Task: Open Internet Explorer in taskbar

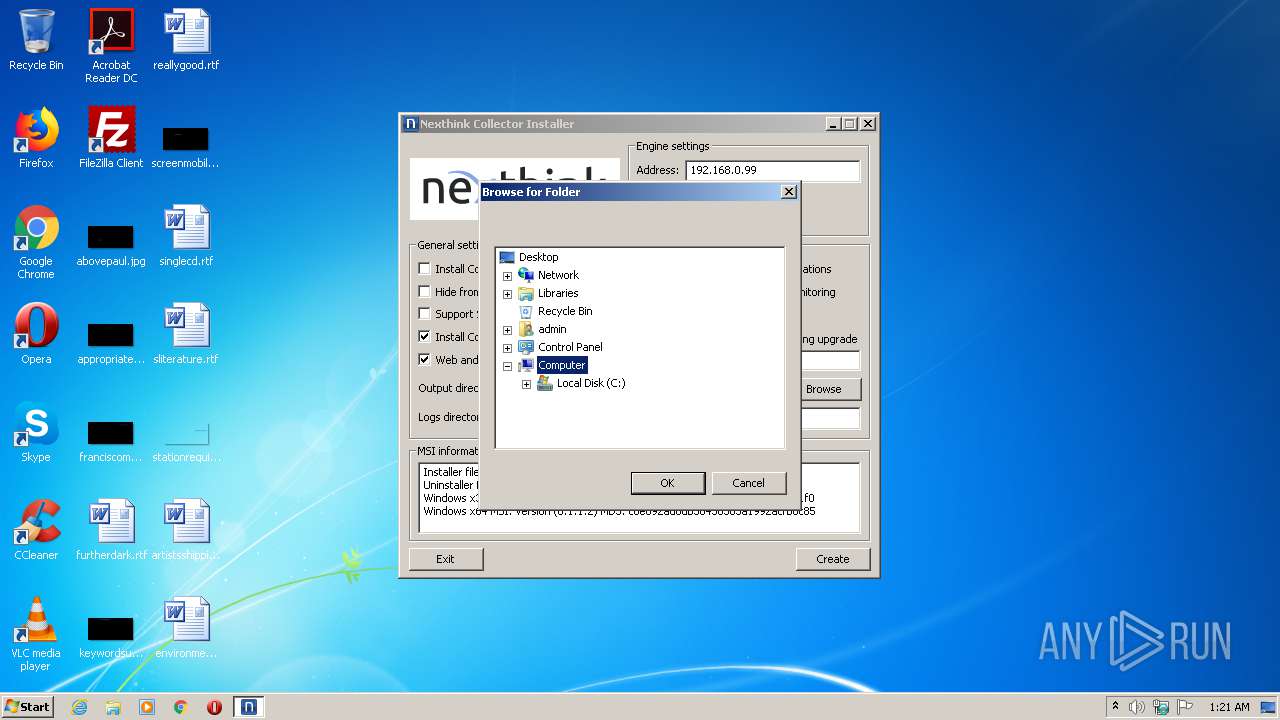Action: [79, 707]
